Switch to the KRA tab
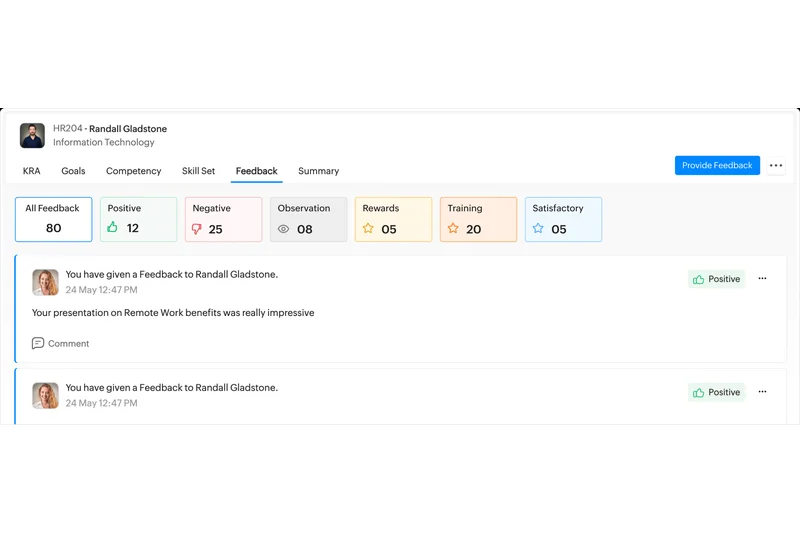This screenshot has height=533, width=800. pos(32,171)
